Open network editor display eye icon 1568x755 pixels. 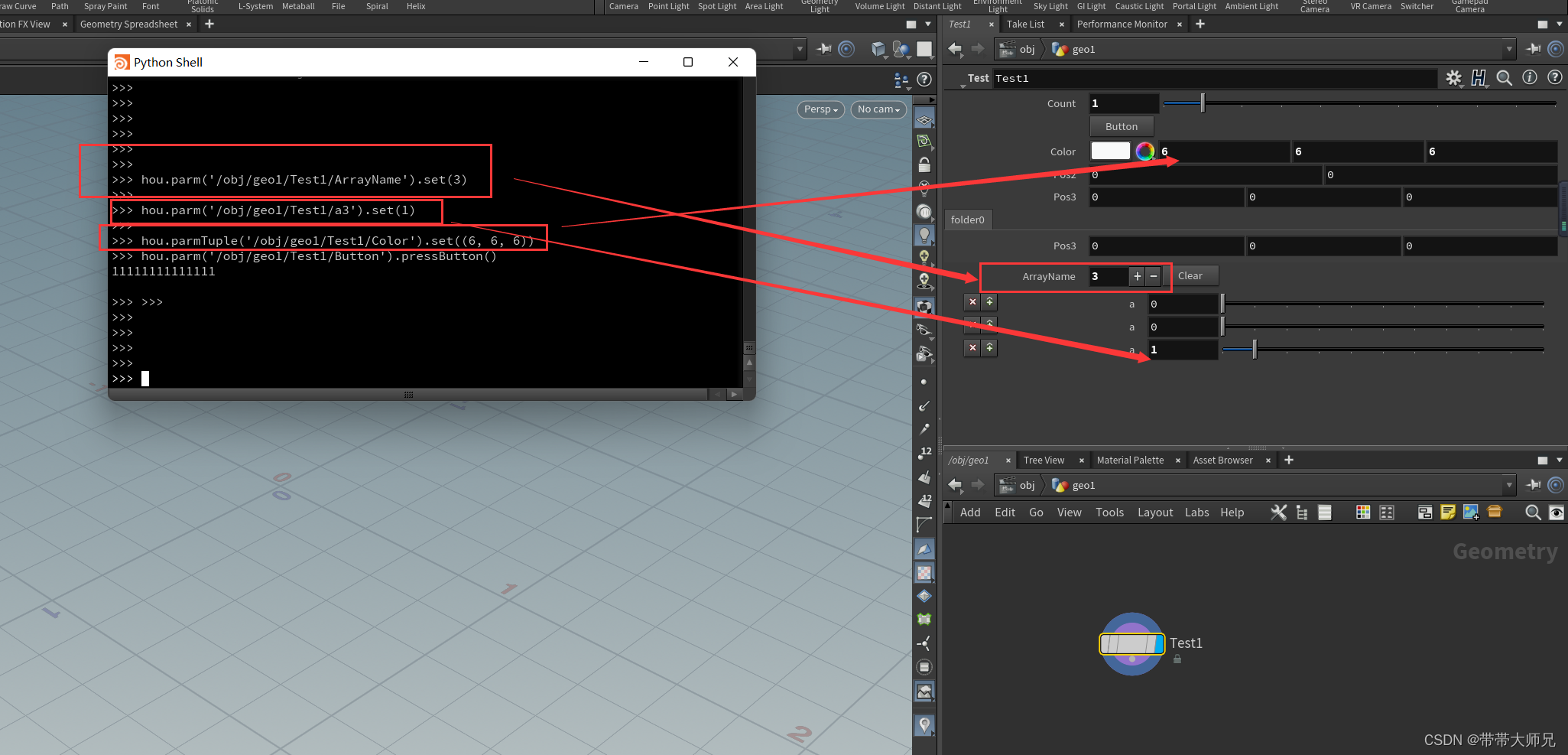1556,513
